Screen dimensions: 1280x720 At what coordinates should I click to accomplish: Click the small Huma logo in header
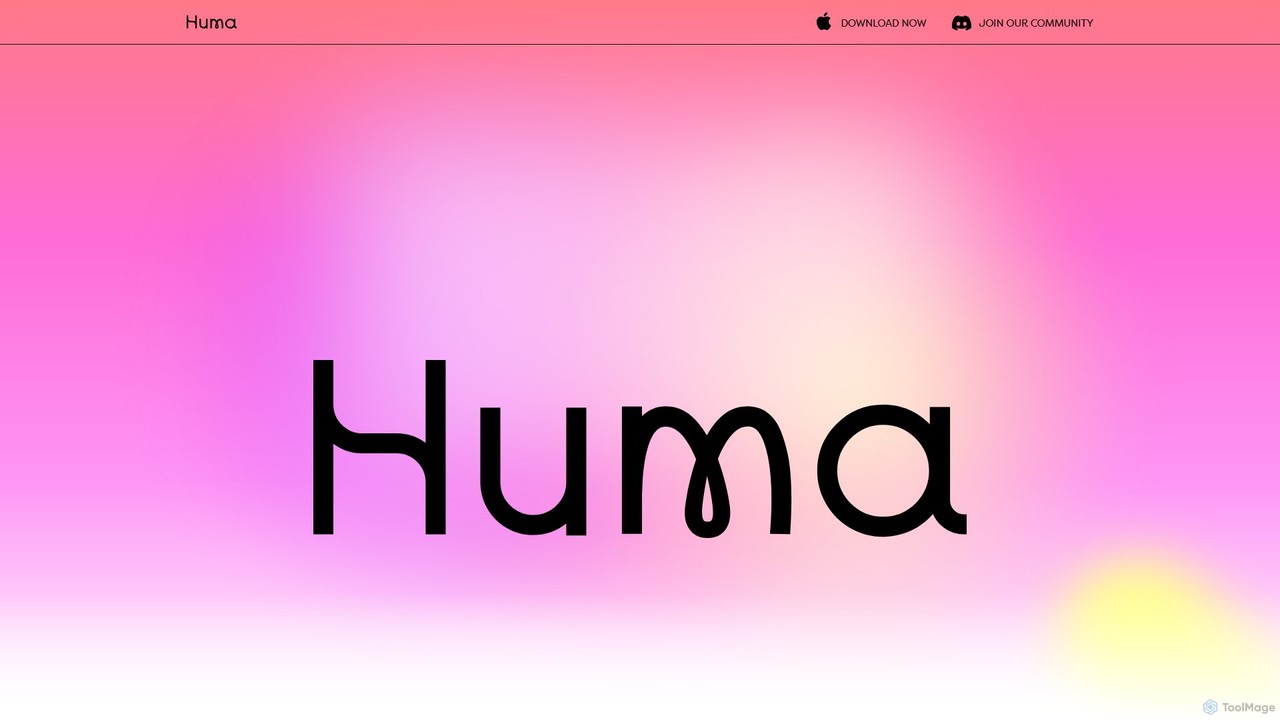(x=211, y=22)
